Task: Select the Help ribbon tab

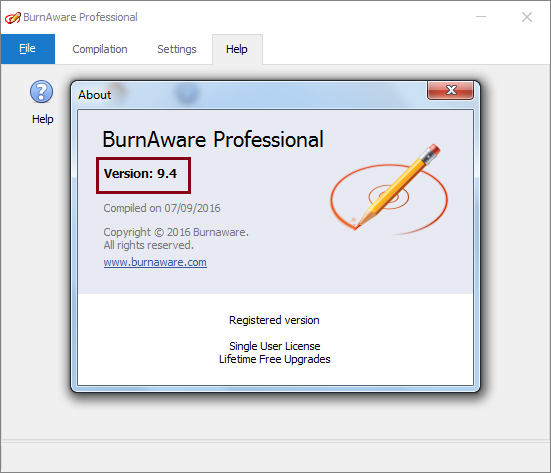Action: [237, 49]
